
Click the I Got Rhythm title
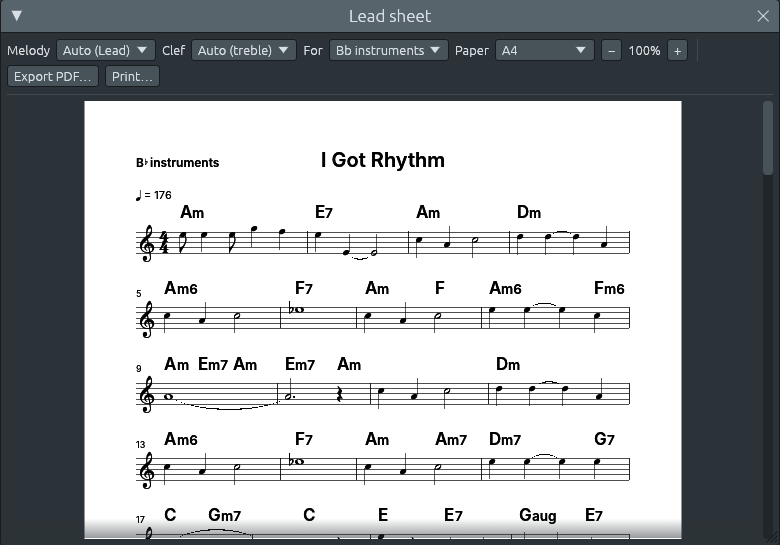click(x=383, y=160)
